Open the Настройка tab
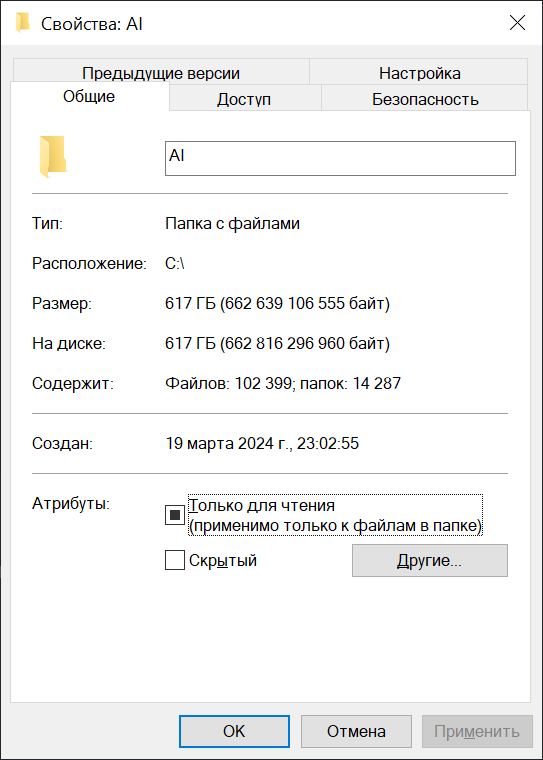The height and width of the screenshot is (760, 543). pos(419,73)
